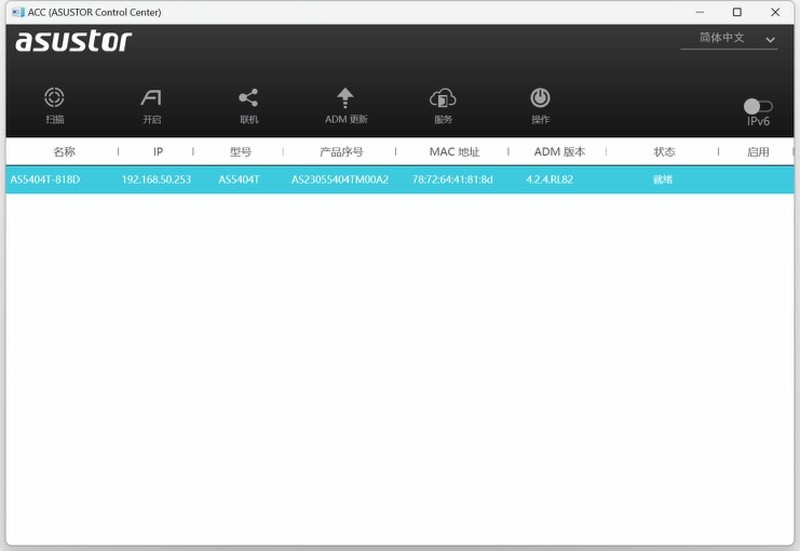Sort by the 状态 column header
Image resolution: width=800 pixels, height=551 pixels.
664,152
